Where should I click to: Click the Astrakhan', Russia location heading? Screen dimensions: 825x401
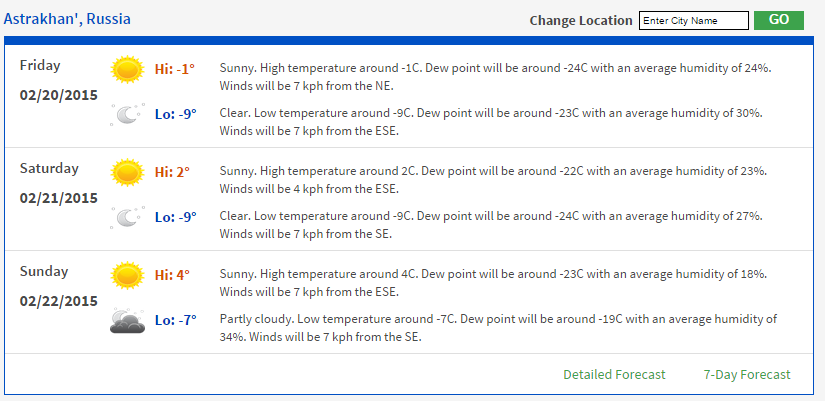point(67,19)
